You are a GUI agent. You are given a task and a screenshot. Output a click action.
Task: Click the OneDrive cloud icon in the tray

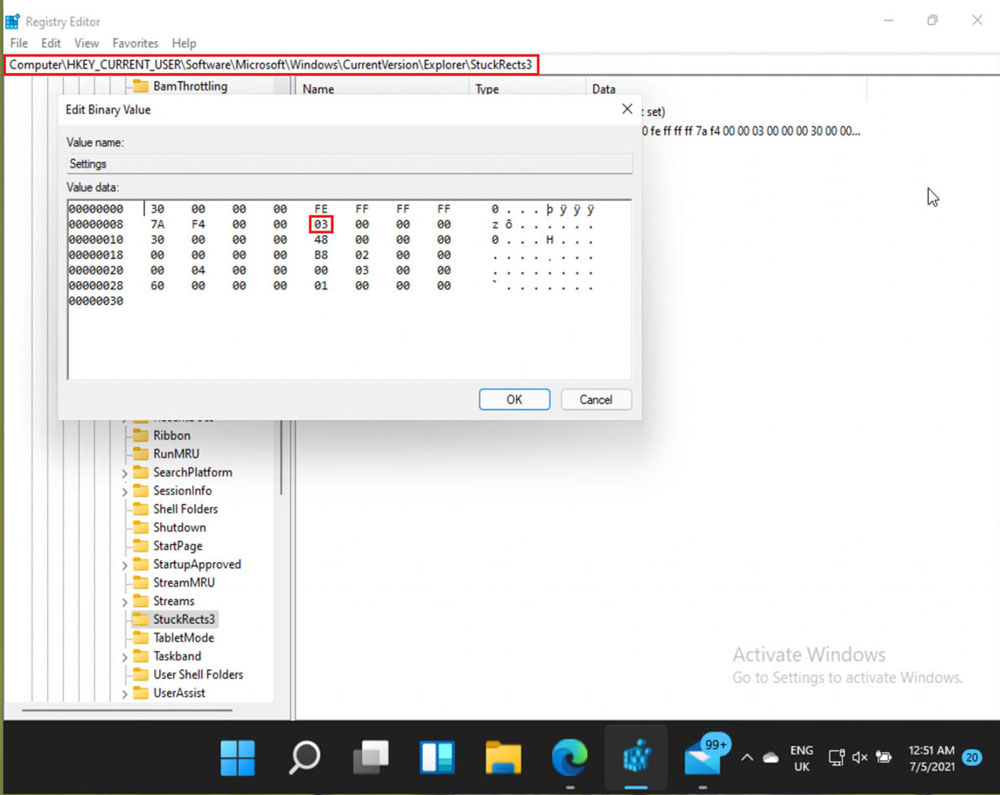pyautogui.click(x=770, y=758)
